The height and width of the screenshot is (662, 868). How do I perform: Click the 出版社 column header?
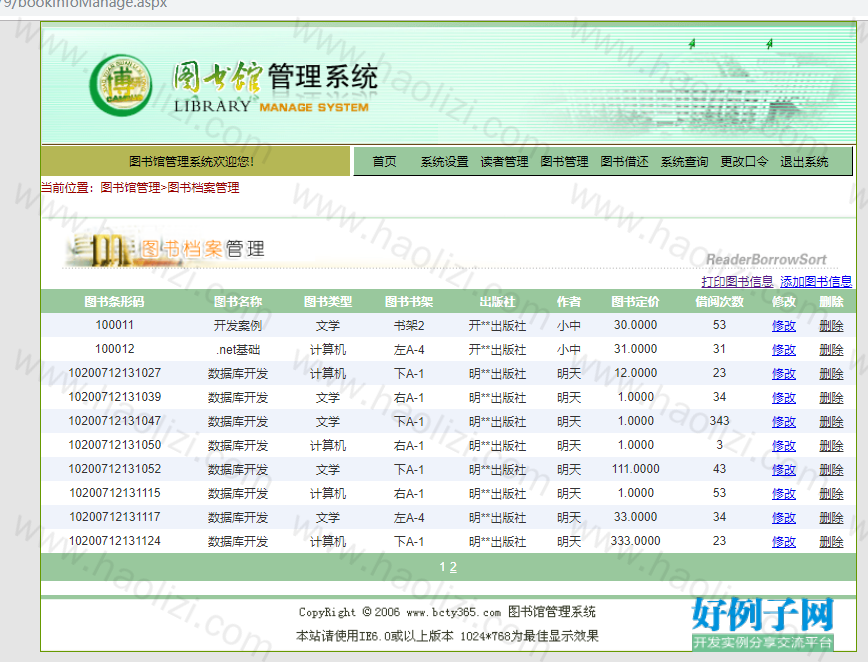click(x=497, y=302)
